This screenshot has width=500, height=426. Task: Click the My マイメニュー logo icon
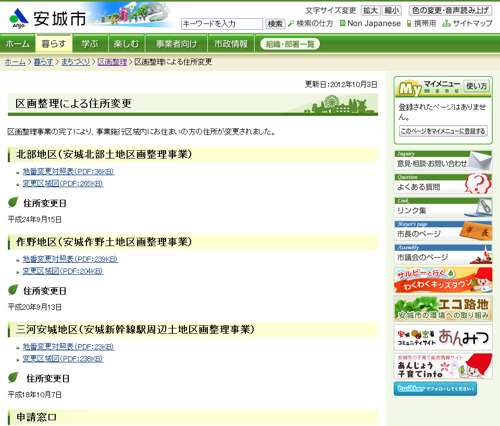coord(410,87)
